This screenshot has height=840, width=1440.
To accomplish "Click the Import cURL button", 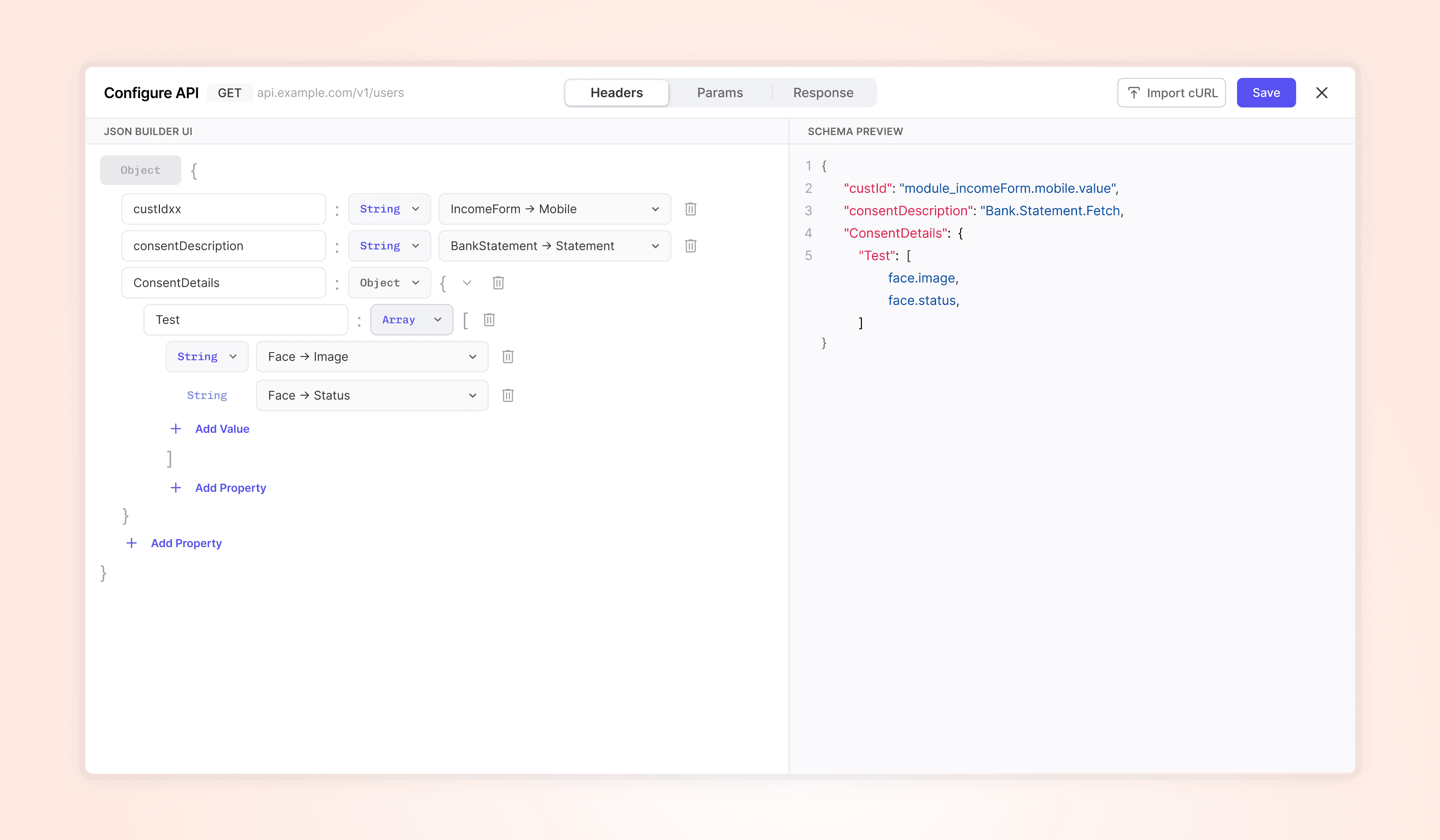I will click(1171, 93).
